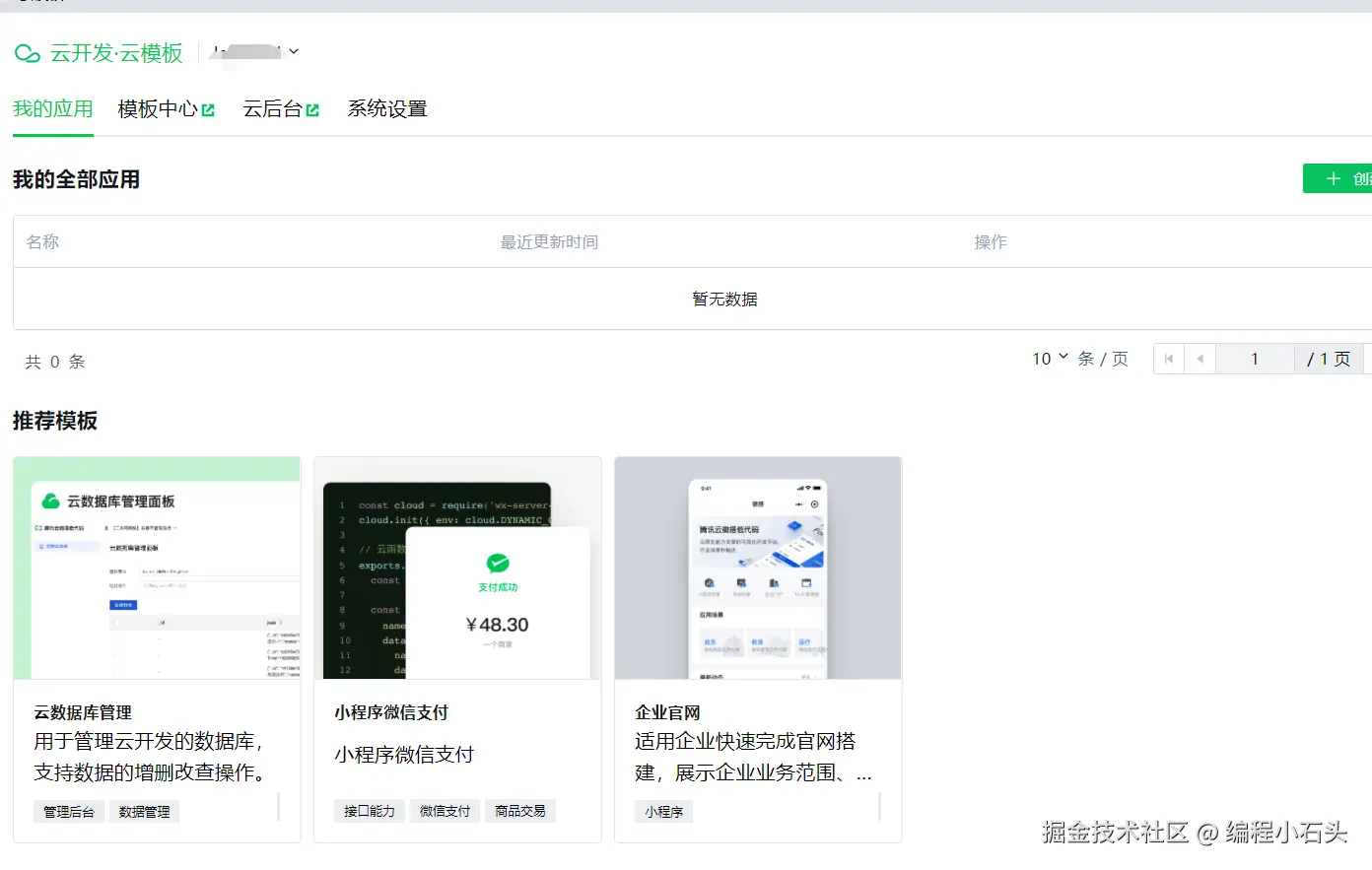Open the environment dropdown next to 云模板
This screenshot has height=870, width=1372.
[x=255, y=51]
